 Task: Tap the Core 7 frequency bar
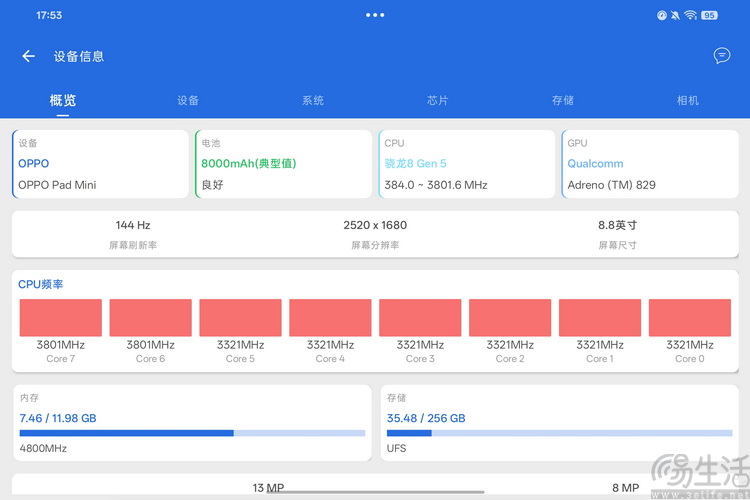click(x=61, y=318)
